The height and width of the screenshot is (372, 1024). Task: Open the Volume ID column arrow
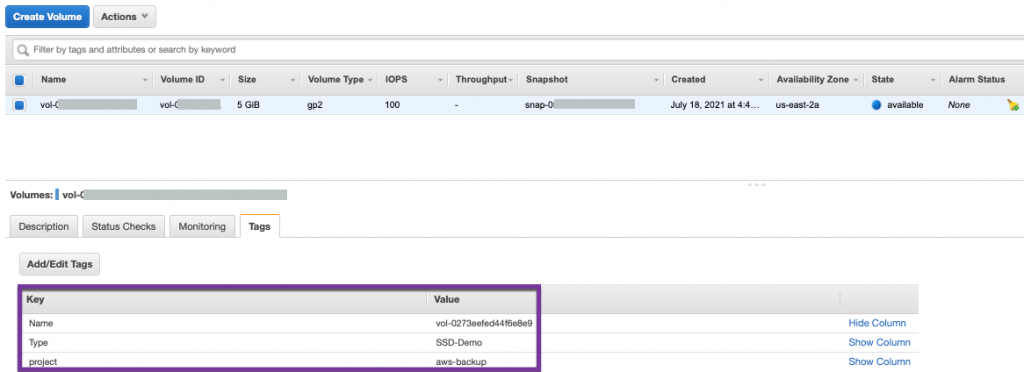223,80
